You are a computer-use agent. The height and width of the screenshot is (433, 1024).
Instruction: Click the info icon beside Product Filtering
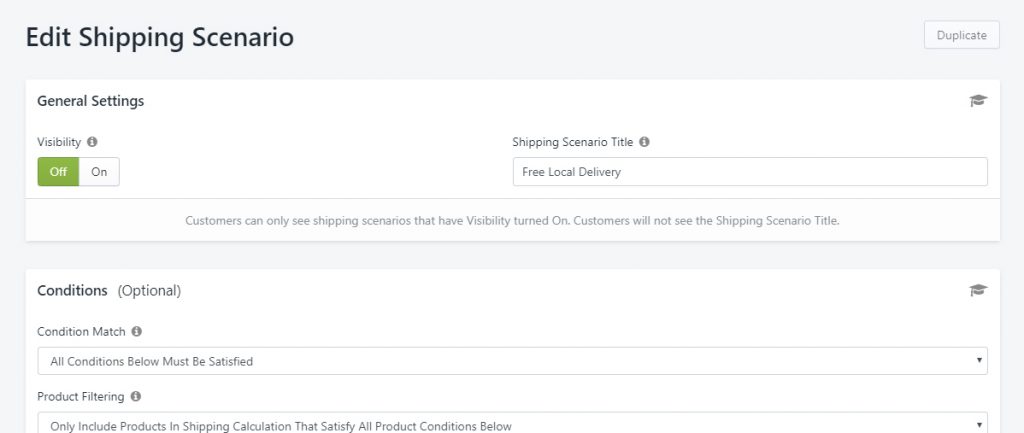(135, 396)
